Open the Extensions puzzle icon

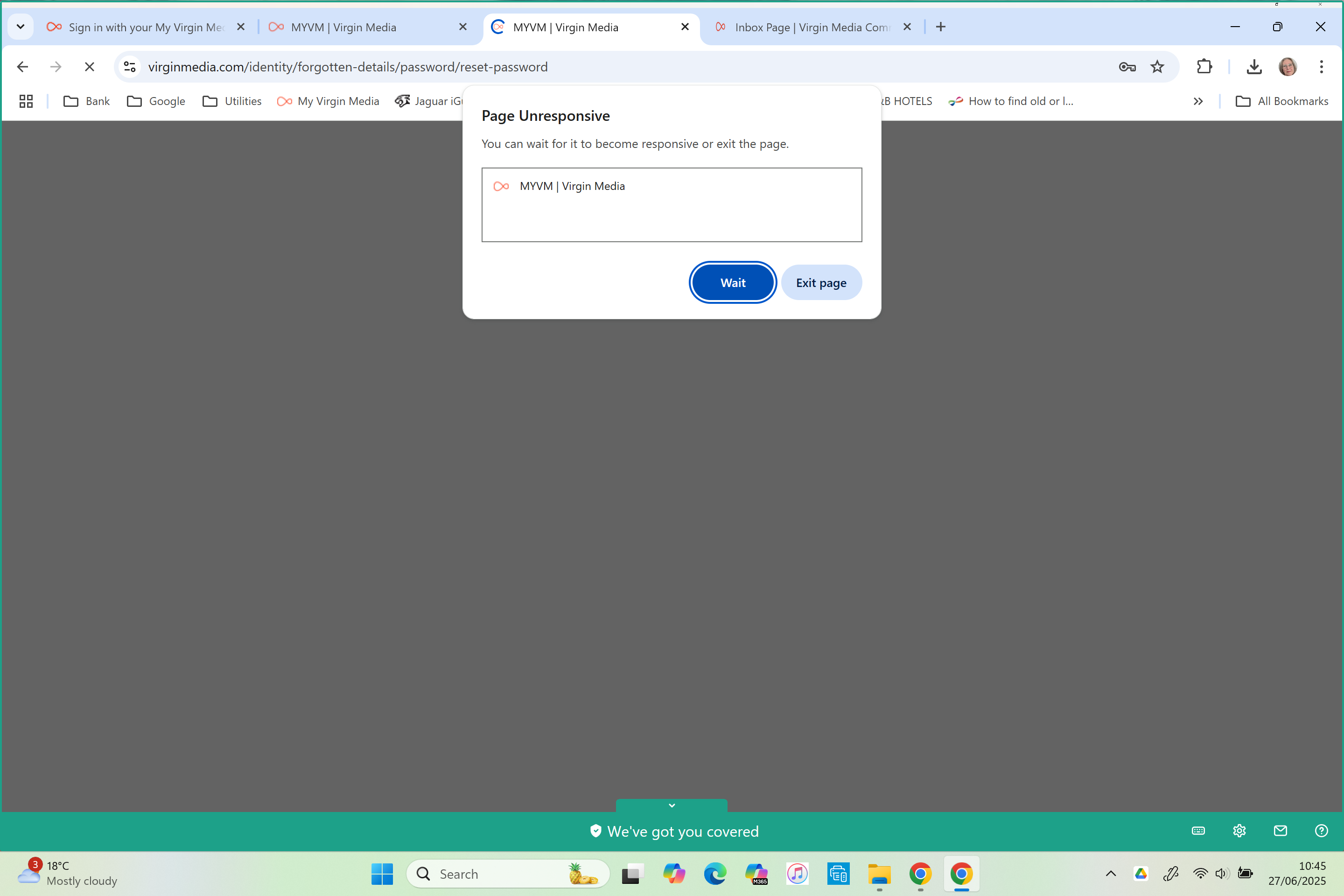point(1205,66)
